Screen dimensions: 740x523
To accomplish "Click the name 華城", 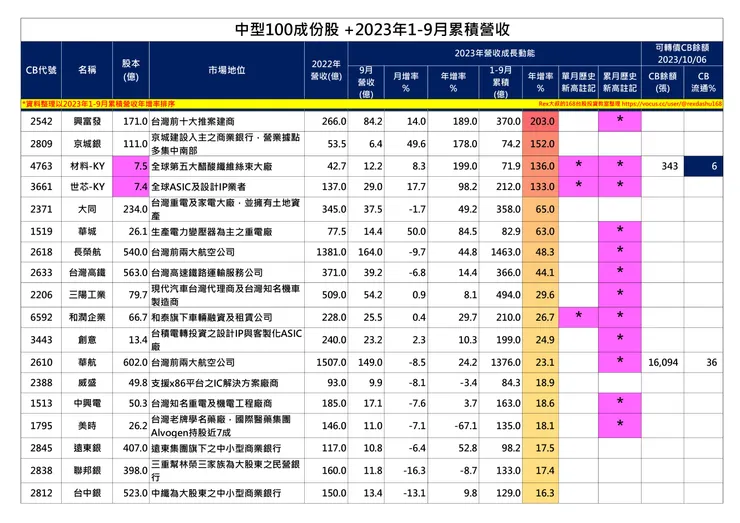I will pyautogui.click(x=87, y=231).
